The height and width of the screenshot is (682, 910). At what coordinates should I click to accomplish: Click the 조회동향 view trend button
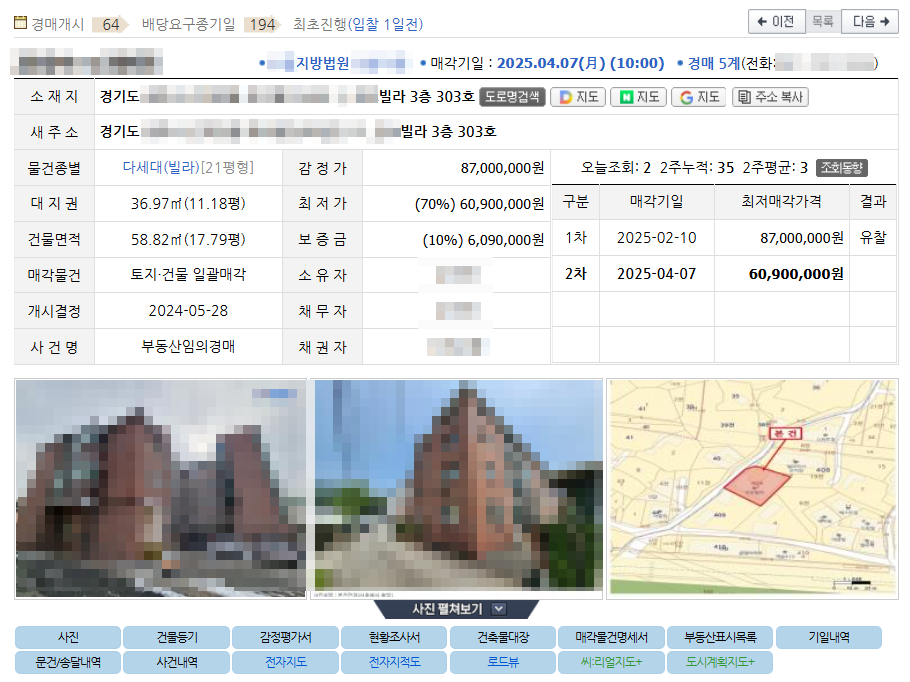tap(844, 167)
